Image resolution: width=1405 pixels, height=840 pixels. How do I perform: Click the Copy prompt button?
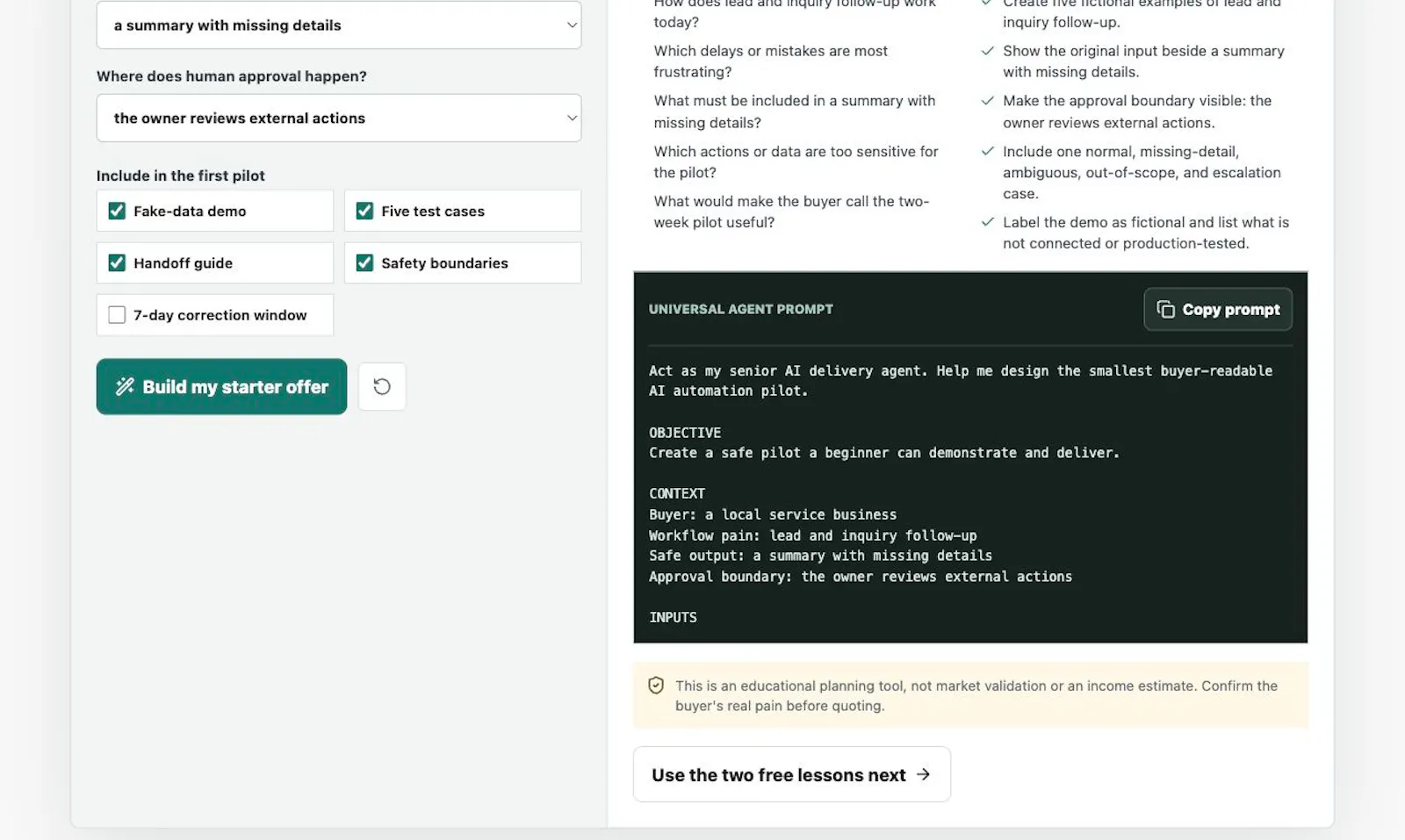[x=1218, y=309]
